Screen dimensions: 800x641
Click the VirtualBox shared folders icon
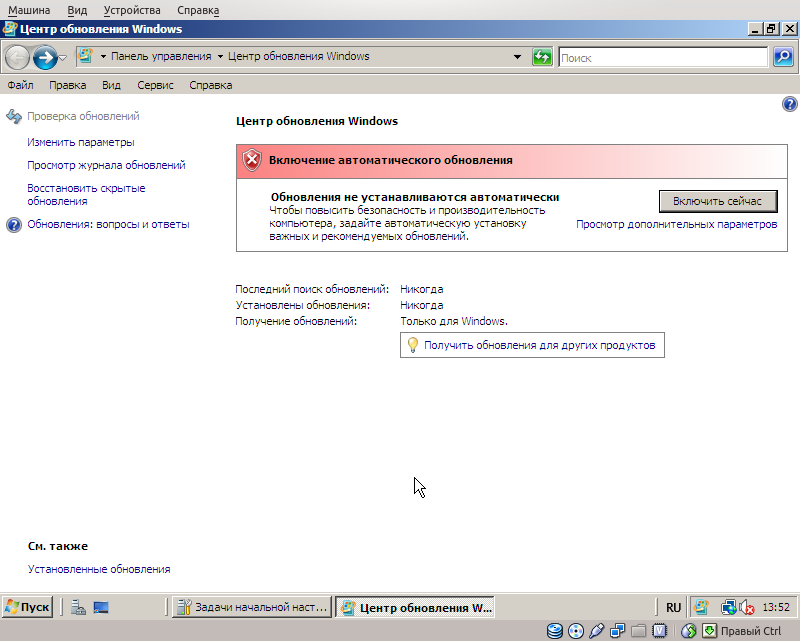637,631
